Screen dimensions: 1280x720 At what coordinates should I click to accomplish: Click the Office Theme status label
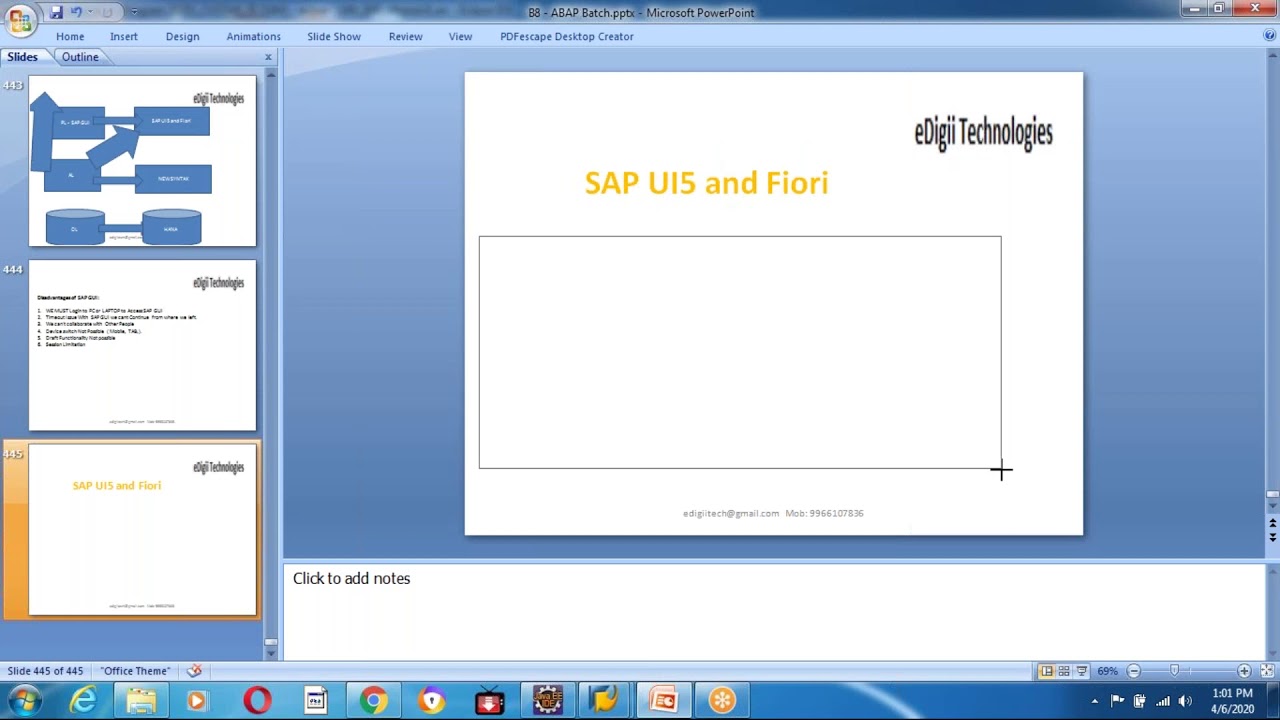tap(135, 671)
